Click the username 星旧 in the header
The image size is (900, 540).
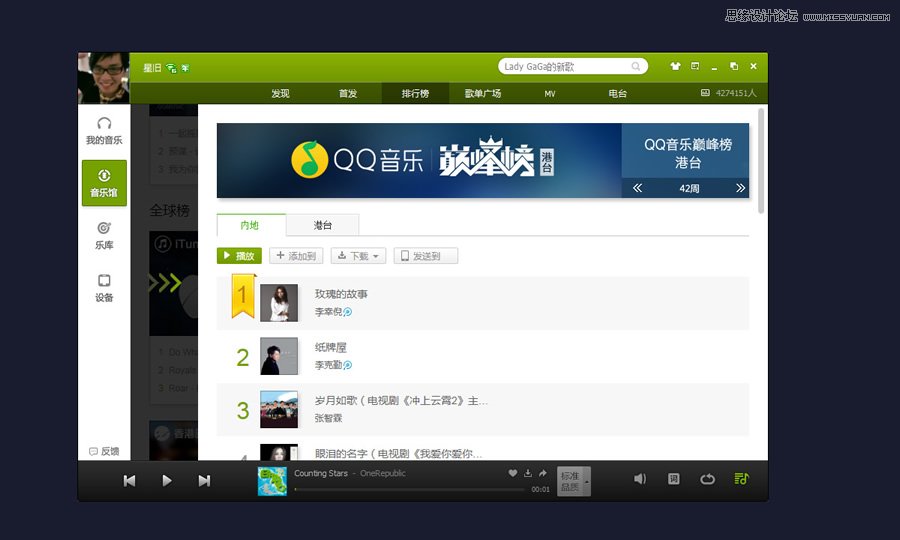[x=152, y=68]
